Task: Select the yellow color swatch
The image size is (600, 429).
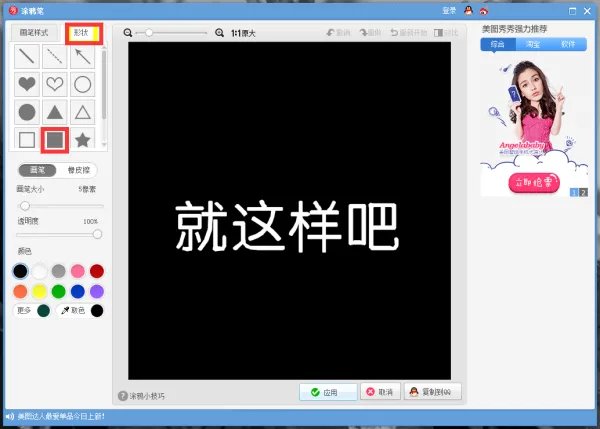Action: [x=39, y=291]
